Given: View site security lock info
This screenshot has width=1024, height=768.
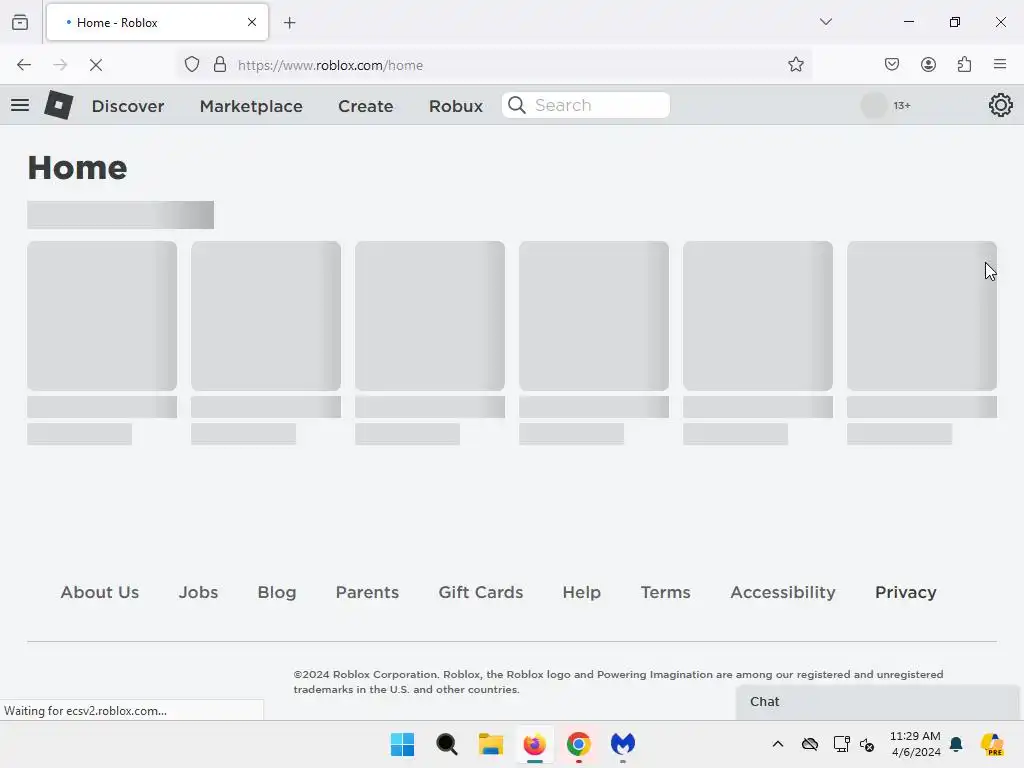Looking at the screenshot, I should (220, 65).
